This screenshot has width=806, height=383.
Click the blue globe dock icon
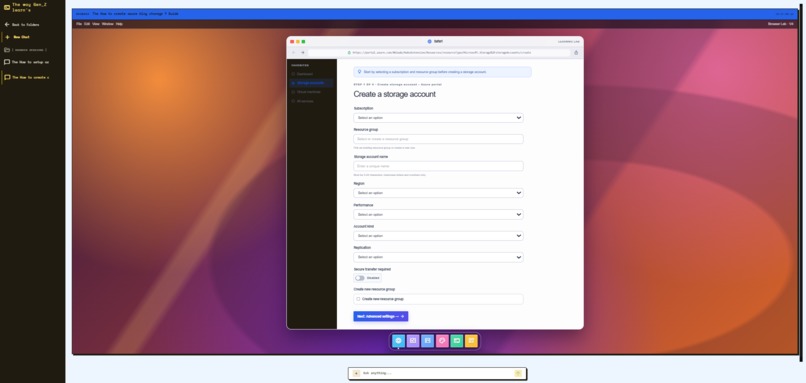click(x=398, y=341)
